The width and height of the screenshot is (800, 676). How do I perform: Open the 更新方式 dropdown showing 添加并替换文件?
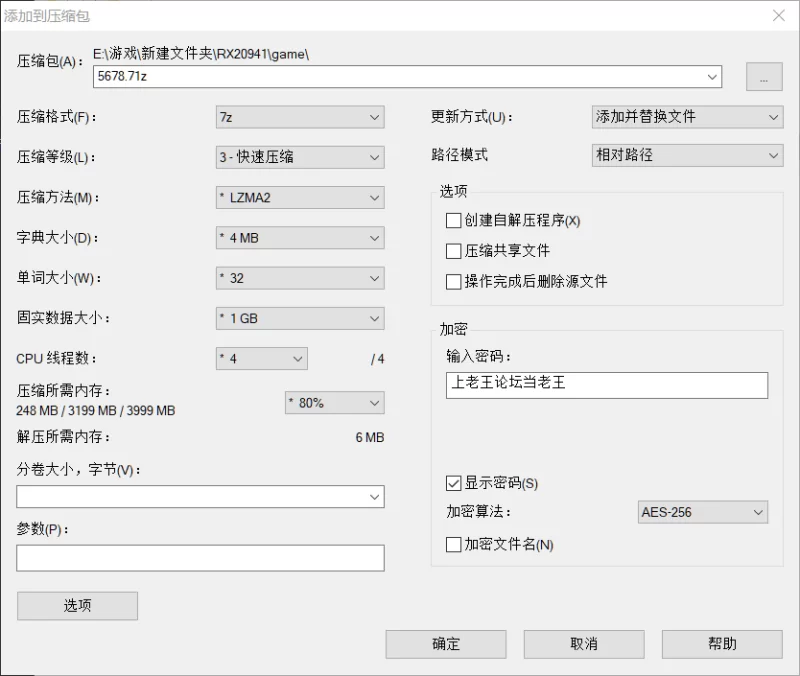coord(687,117)
